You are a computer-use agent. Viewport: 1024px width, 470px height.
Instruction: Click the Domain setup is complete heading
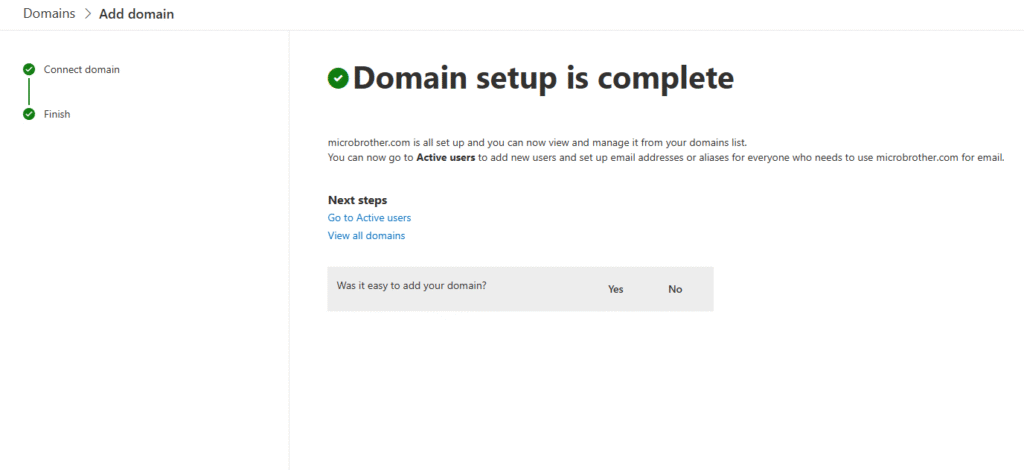click(x=543, y=77)
